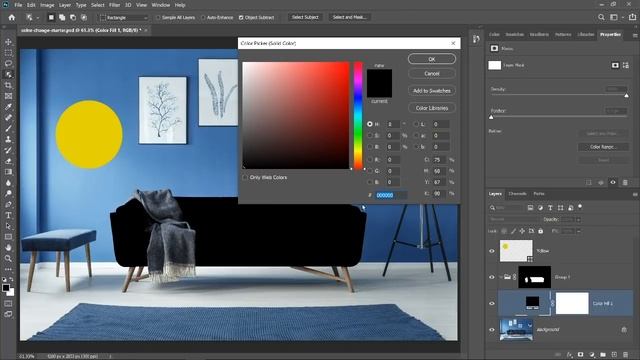Select the Eyedropper tool
Viewport: 640px width, 360px height.
pyautogui.click(x=8, y=107)
